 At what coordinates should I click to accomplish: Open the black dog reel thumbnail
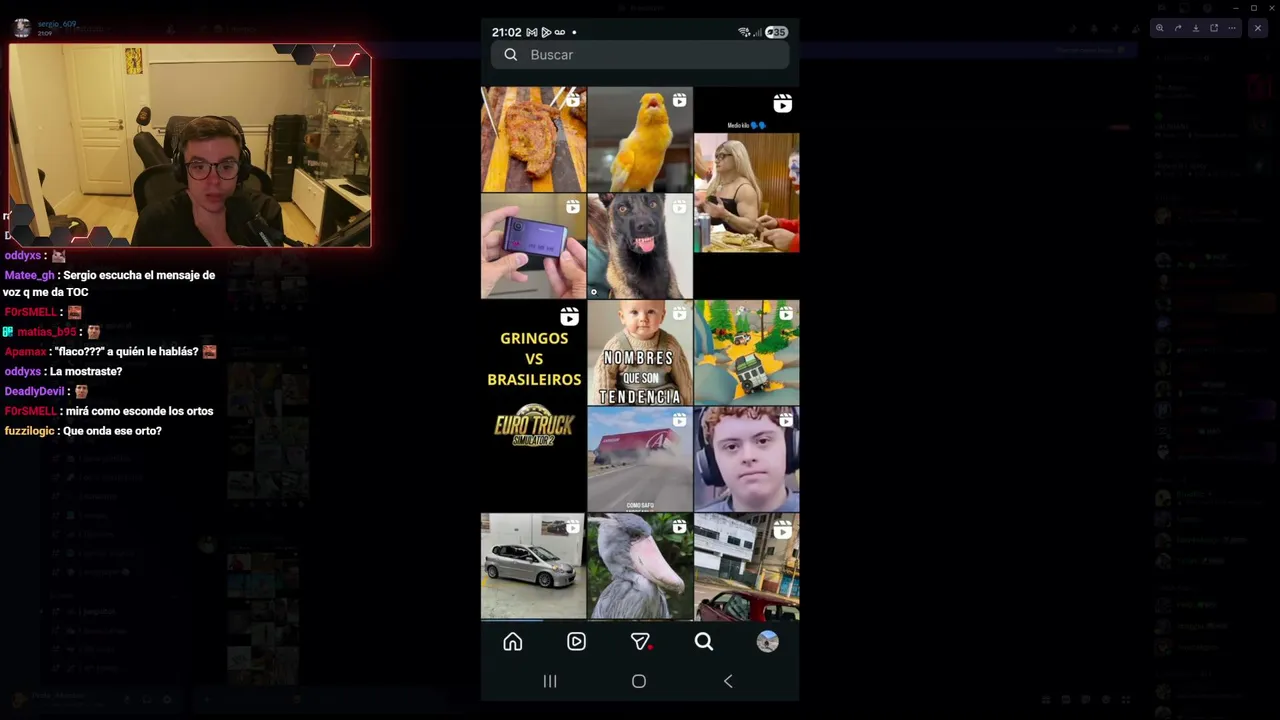[x=640, y=246]
